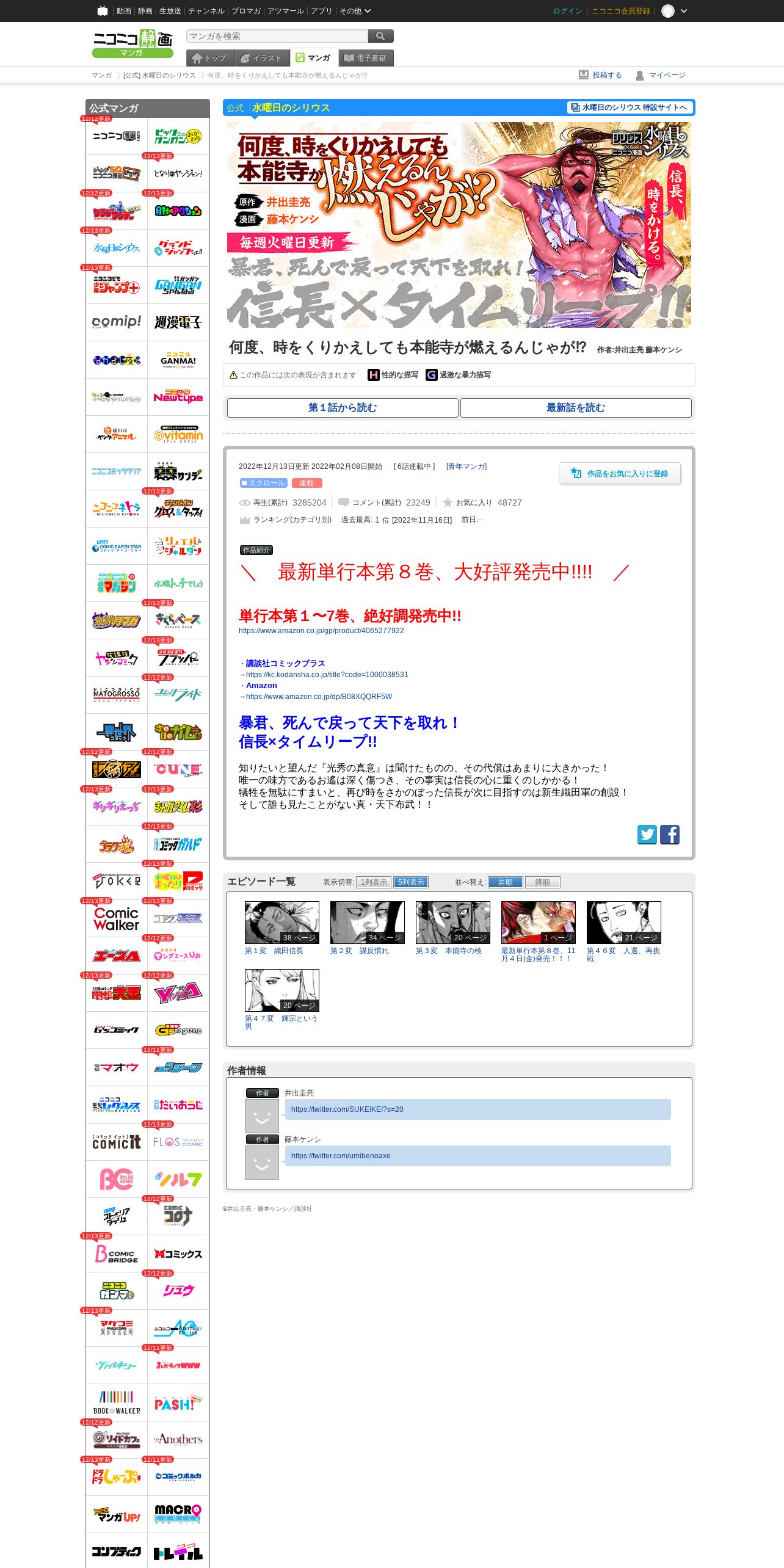784x1568 pixels.
Task: Open MATOGROSSO publisher logo
Action: click(x=117, y=695)
